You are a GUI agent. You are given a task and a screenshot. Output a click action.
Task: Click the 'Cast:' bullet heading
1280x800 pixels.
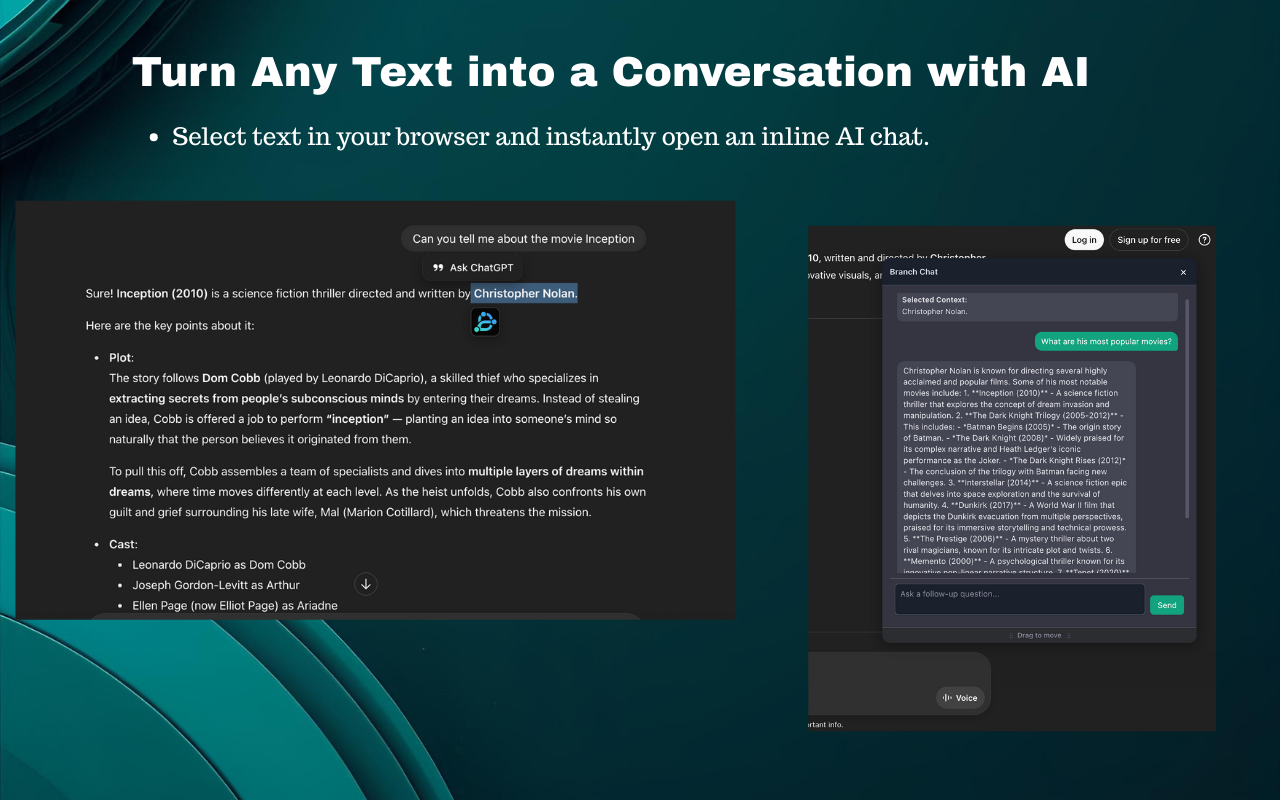[123, 545]
